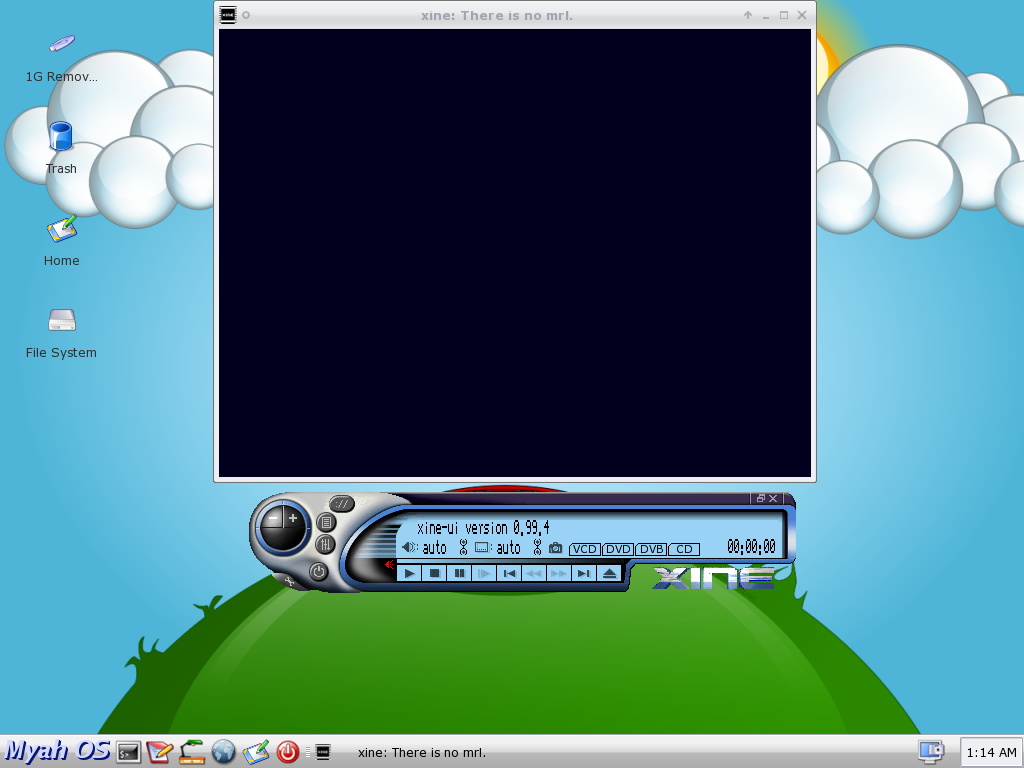The height and width of the screenshot is (768, 1024).
Task: Click the display monitor tray icon
Action: tap(931, 751)
